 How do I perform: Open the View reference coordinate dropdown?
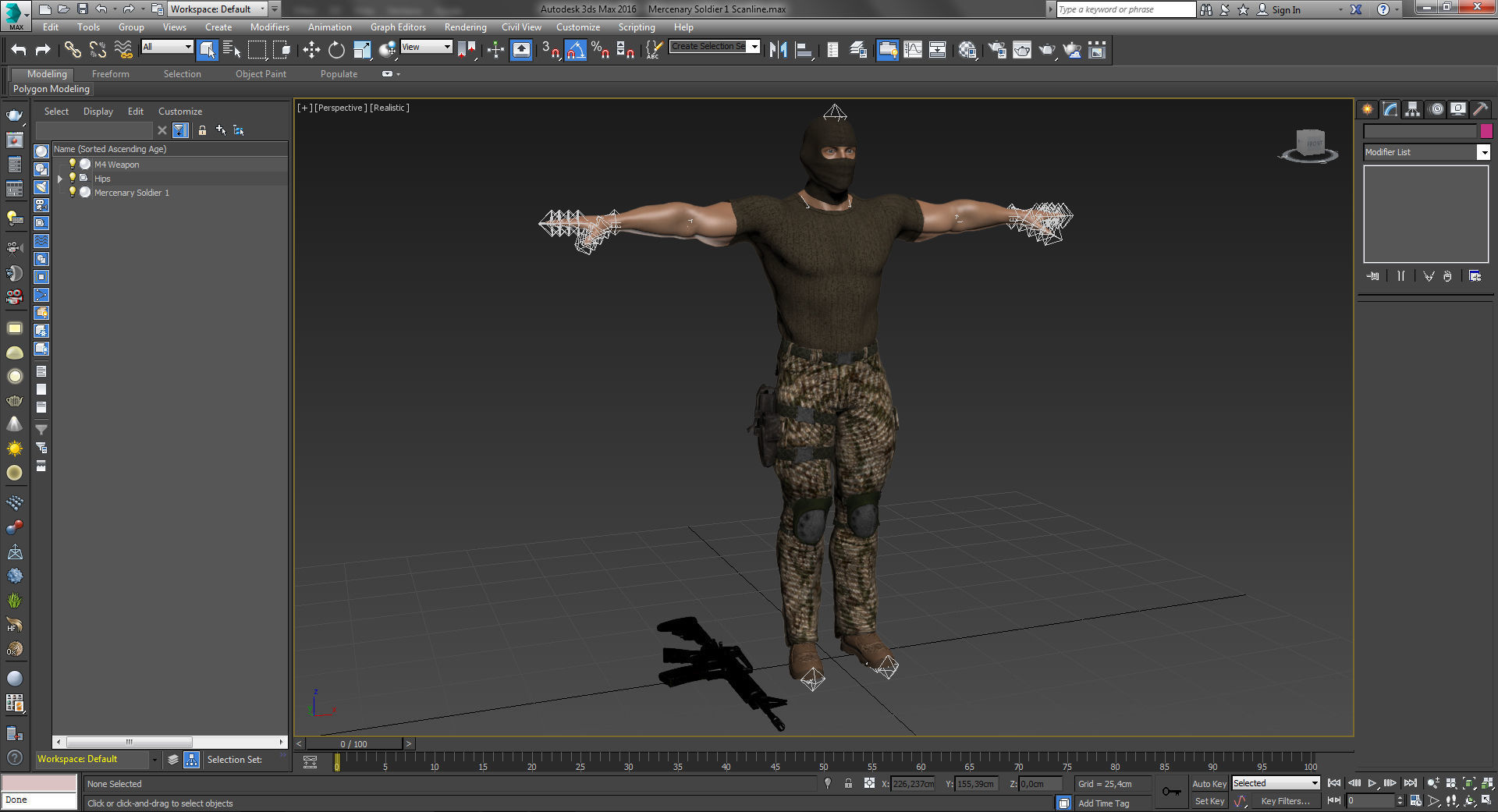426,47
